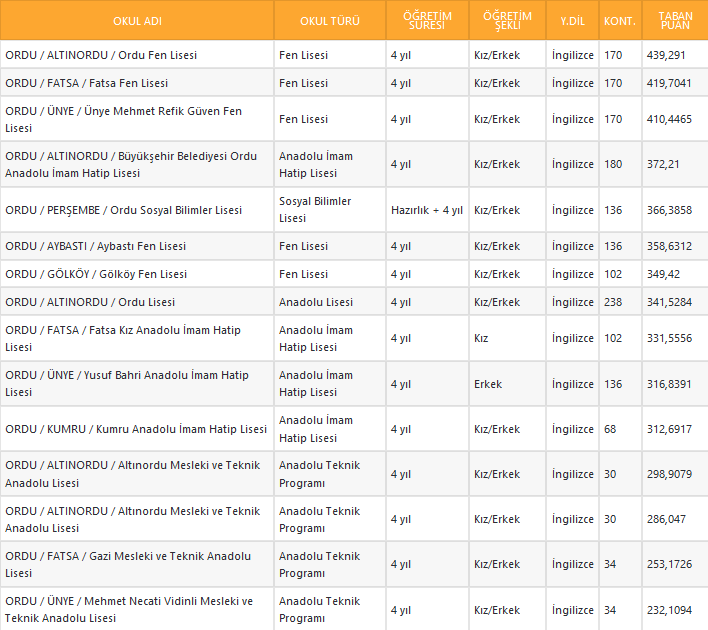Click the OKUL TÜRÜ column header
The image size is (708, 630).
coord(330,21)
